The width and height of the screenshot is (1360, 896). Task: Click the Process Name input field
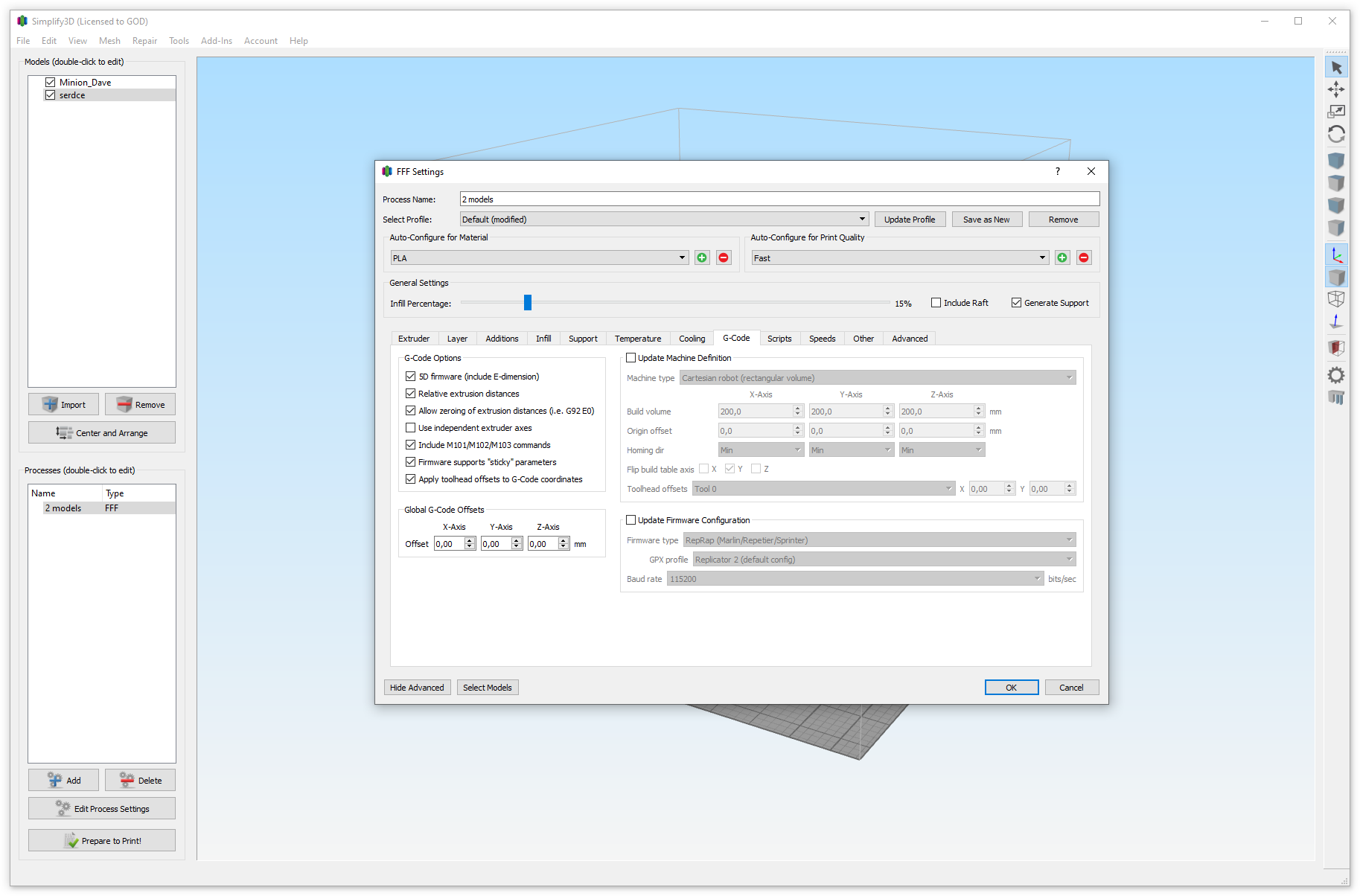point(779,199)
